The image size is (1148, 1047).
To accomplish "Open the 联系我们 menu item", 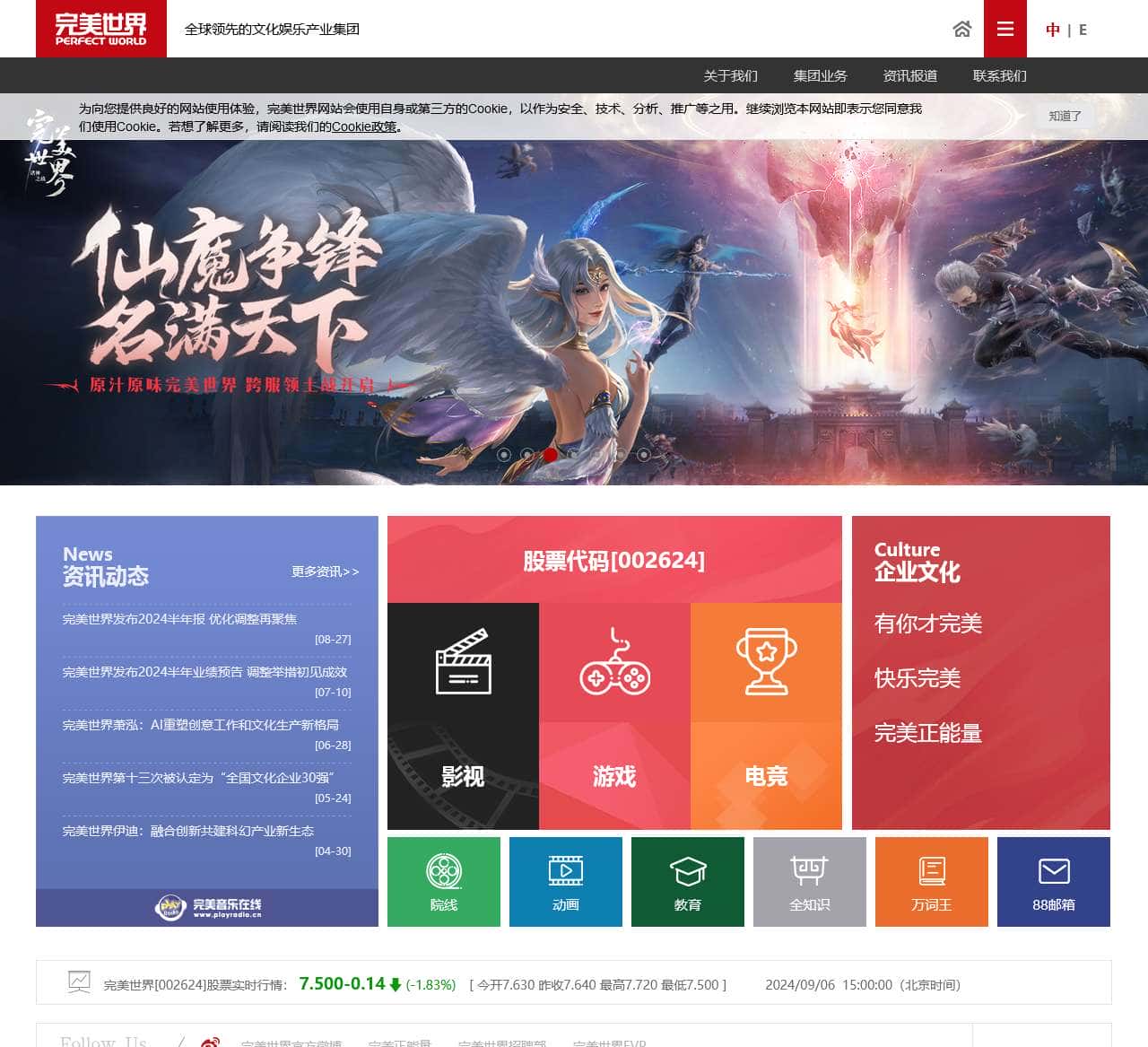I will (997, 75).
